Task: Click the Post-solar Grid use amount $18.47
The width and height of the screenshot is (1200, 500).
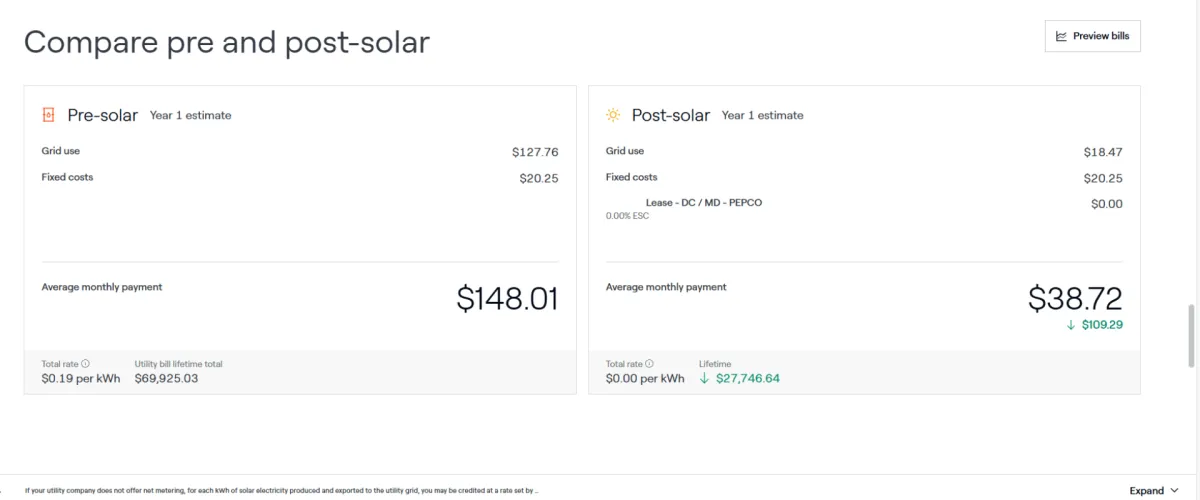Action: tap(1103, 152)
